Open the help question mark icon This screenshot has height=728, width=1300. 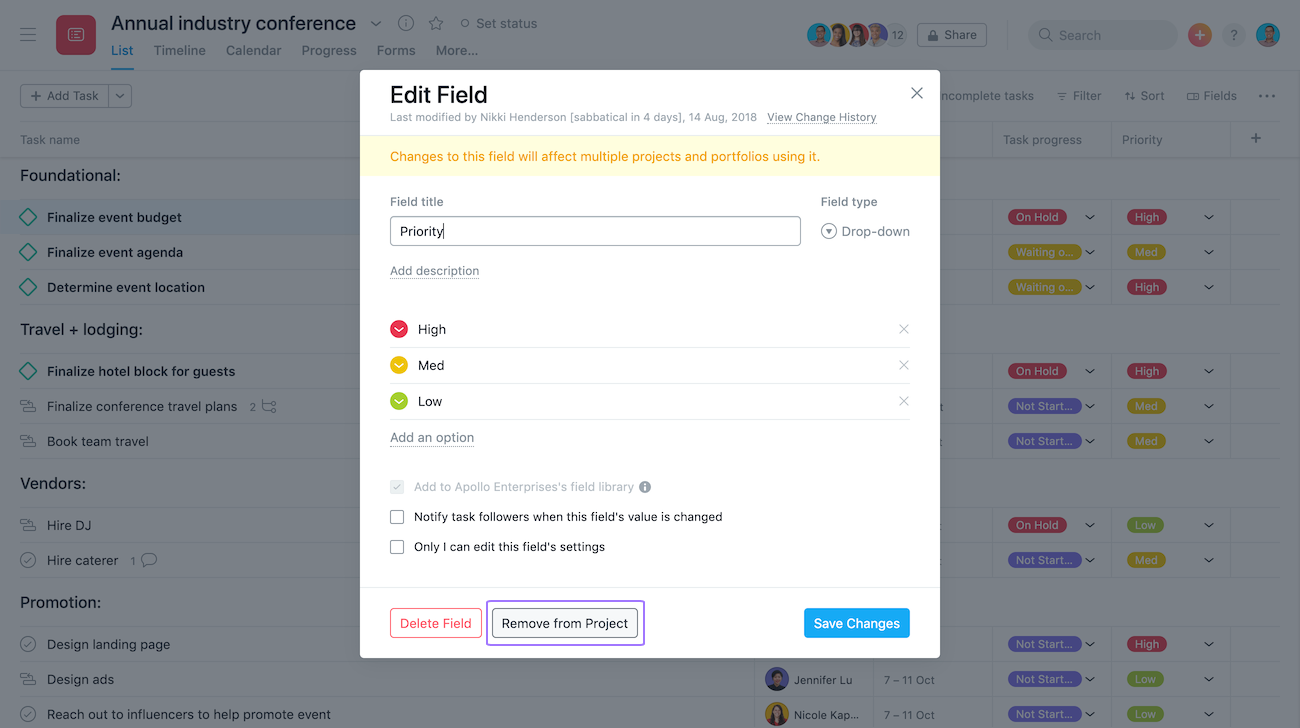1233,35
